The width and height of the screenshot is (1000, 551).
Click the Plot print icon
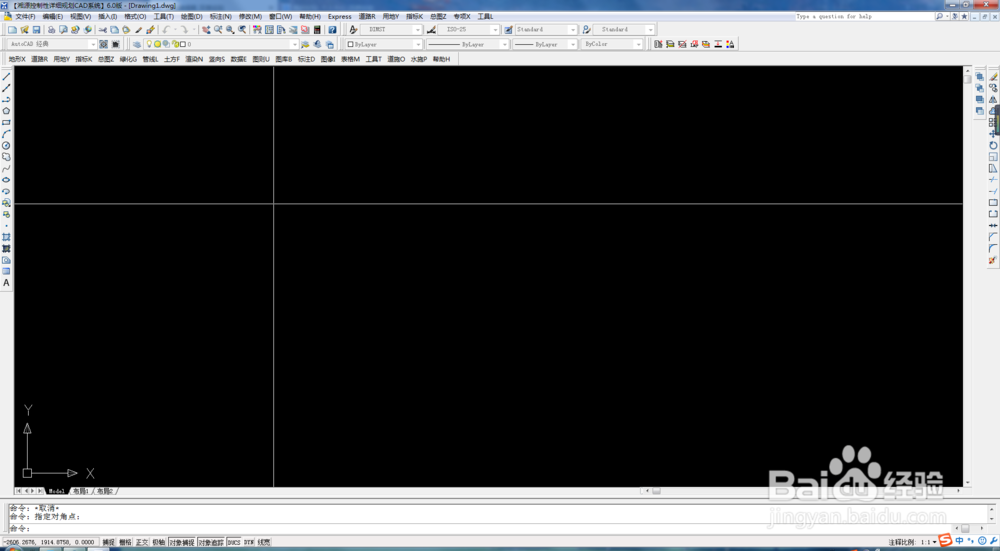point(52,30)
